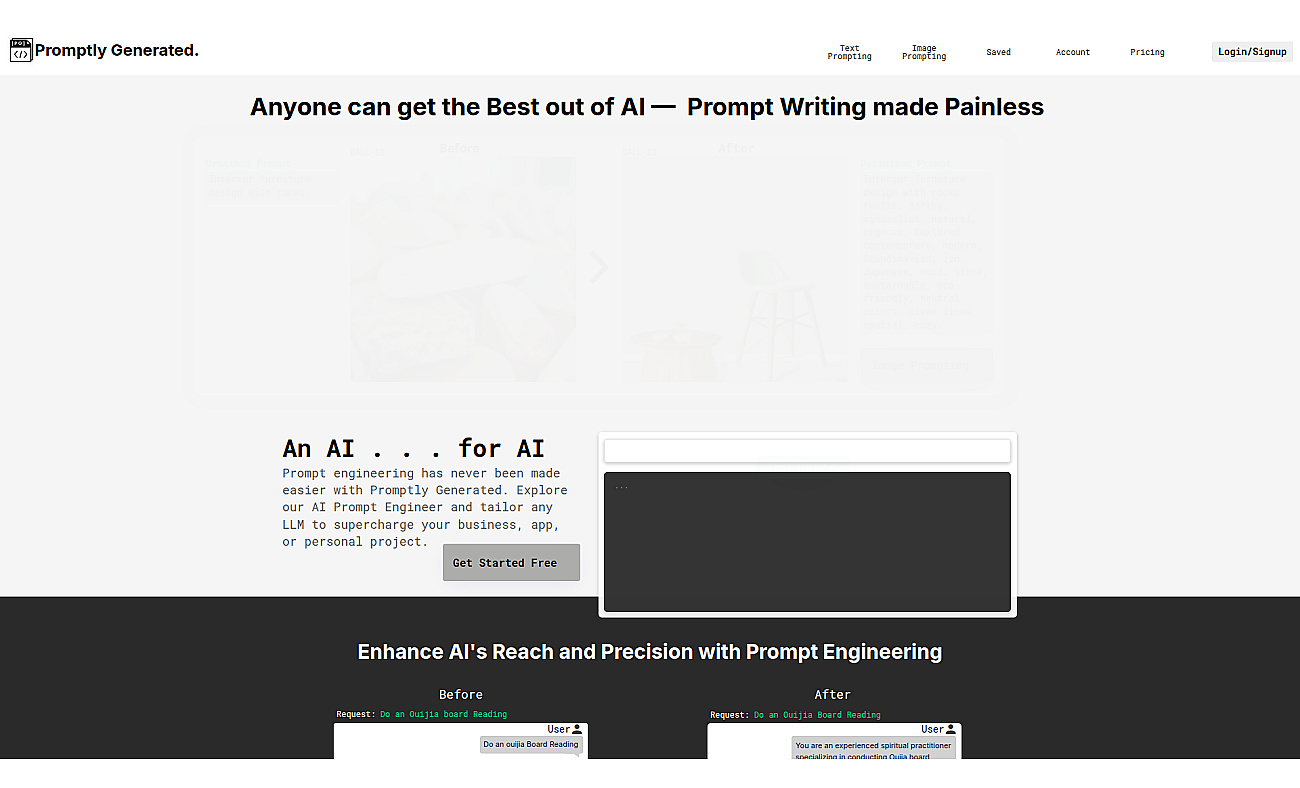
Task: Click the Login/Signup button
Action: coord(1252,52)
